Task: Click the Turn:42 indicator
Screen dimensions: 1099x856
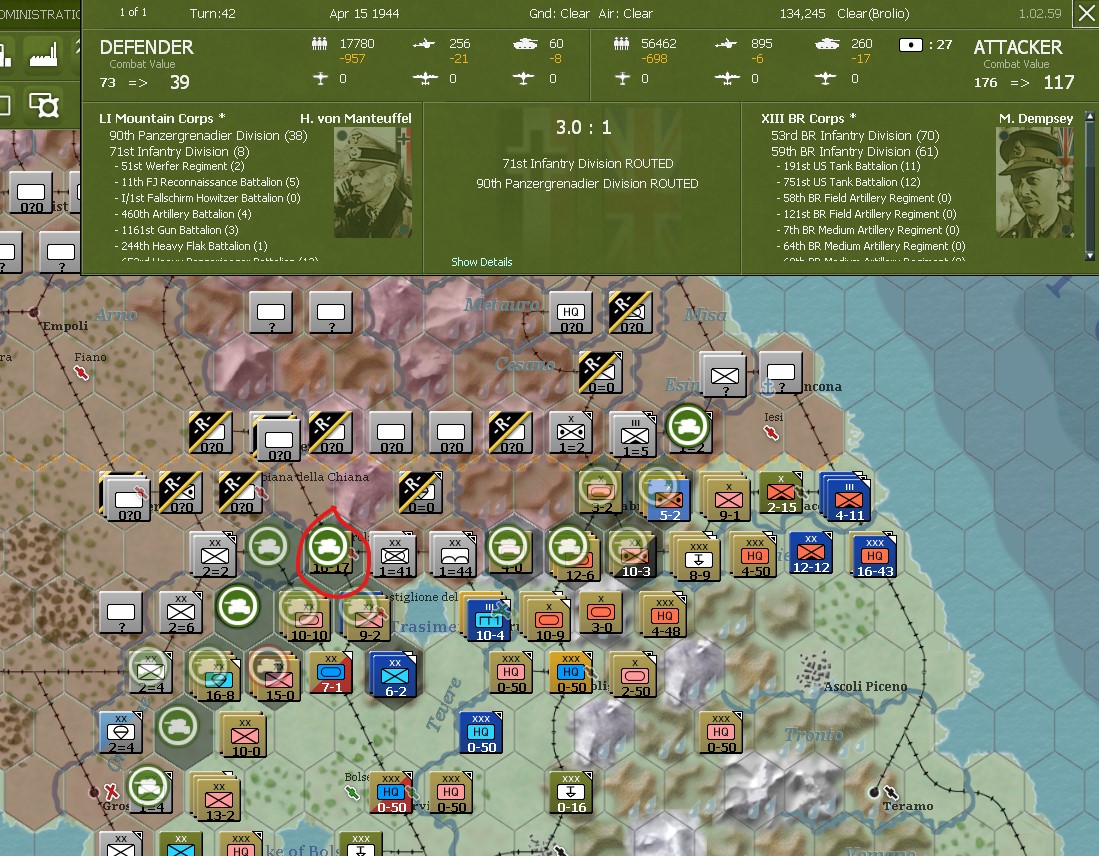Action: point(212,13)
